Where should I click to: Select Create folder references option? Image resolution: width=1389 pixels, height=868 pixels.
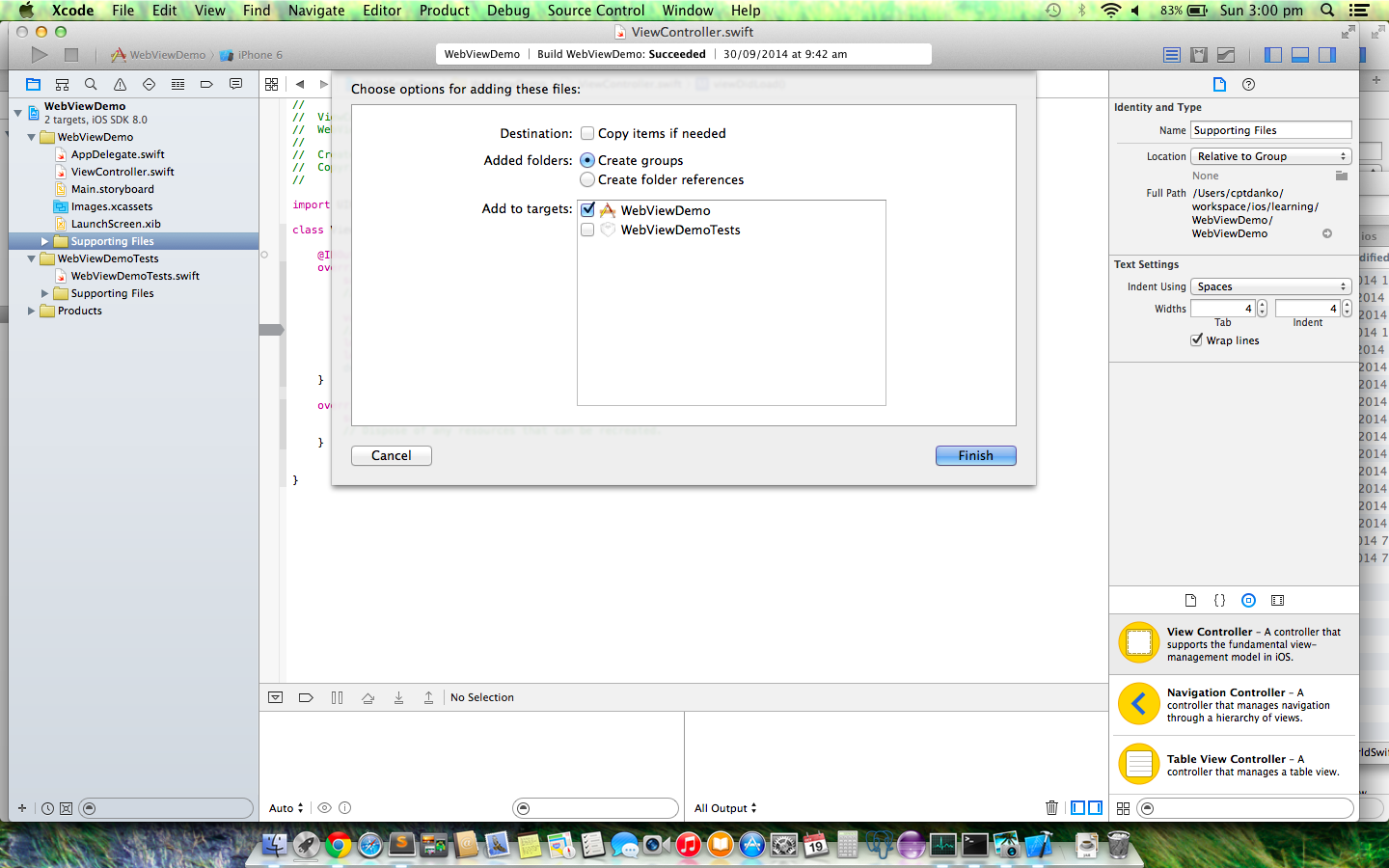[x=587, y=179]
